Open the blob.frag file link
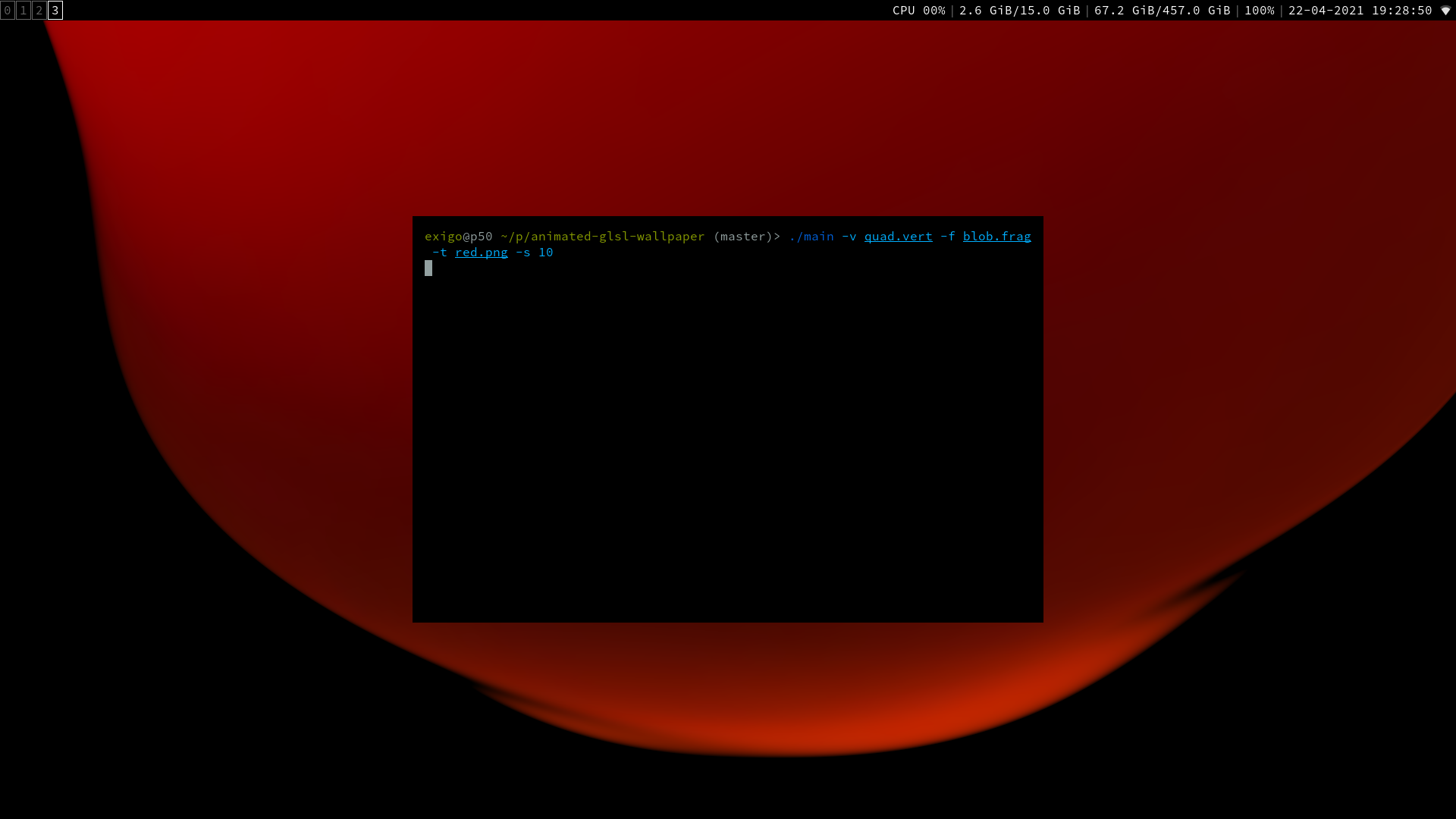Image resolution: width=1456 pixels, height=819 pixels. (x=996, y=237)
